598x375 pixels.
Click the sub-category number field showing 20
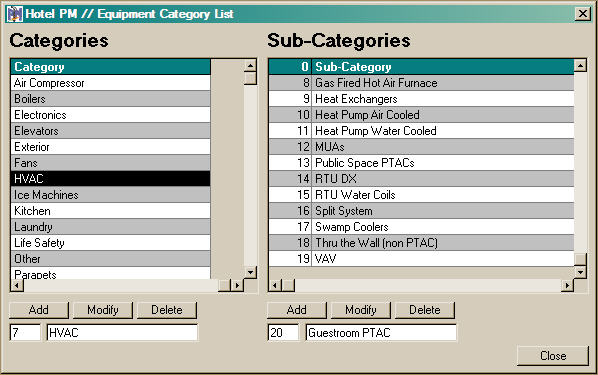coord(283,333)
